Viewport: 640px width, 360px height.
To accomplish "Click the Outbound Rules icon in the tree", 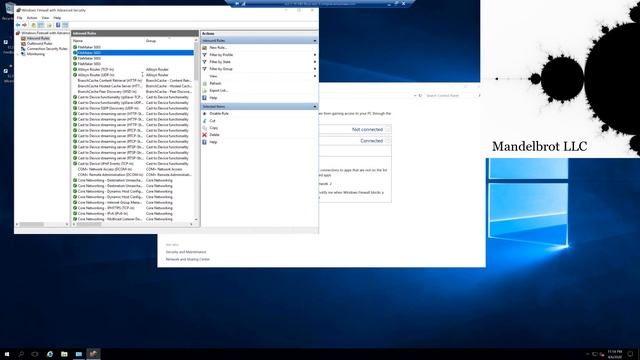I will coord(24,44).
